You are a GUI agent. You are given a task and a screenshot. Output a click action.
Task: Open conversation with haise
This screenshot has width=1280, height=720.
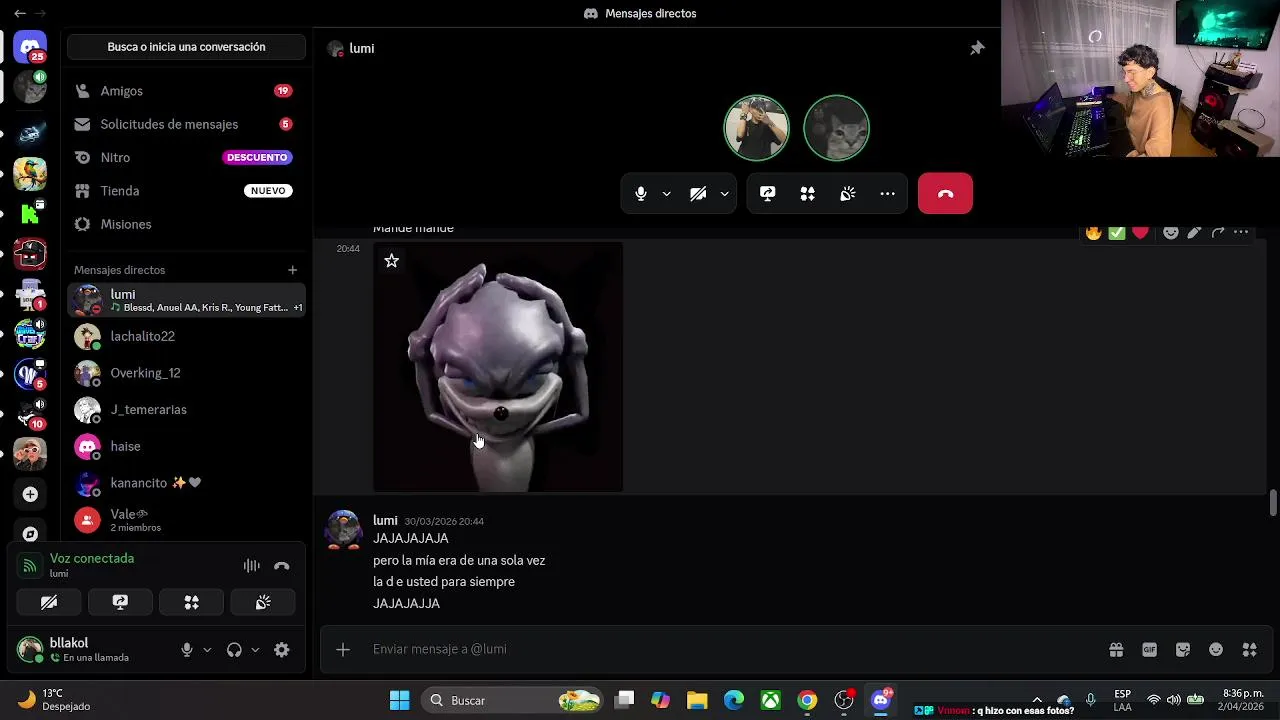186,446
